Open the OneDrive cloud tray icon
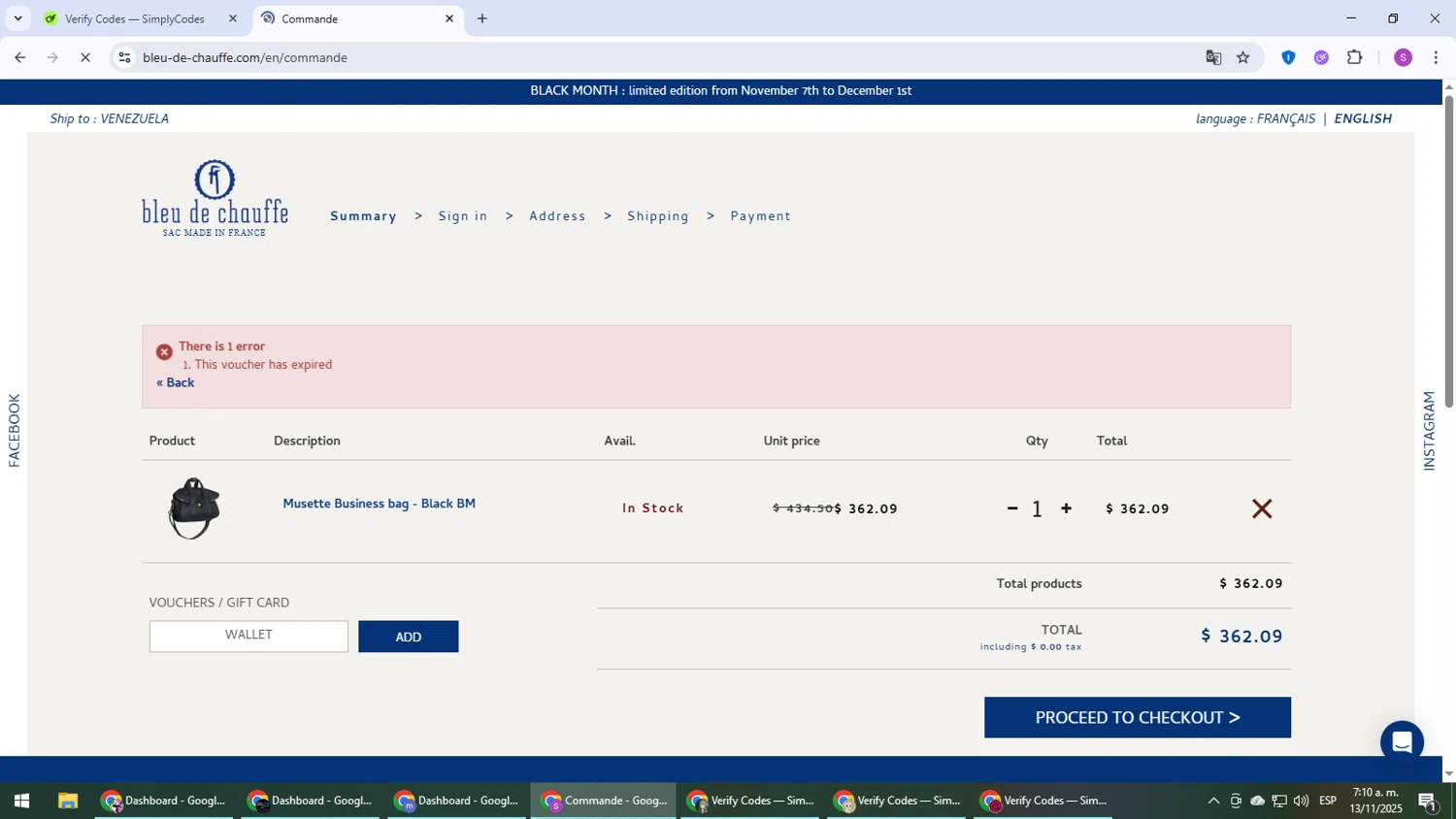1456x819 pixels. tap(1257, 801)
